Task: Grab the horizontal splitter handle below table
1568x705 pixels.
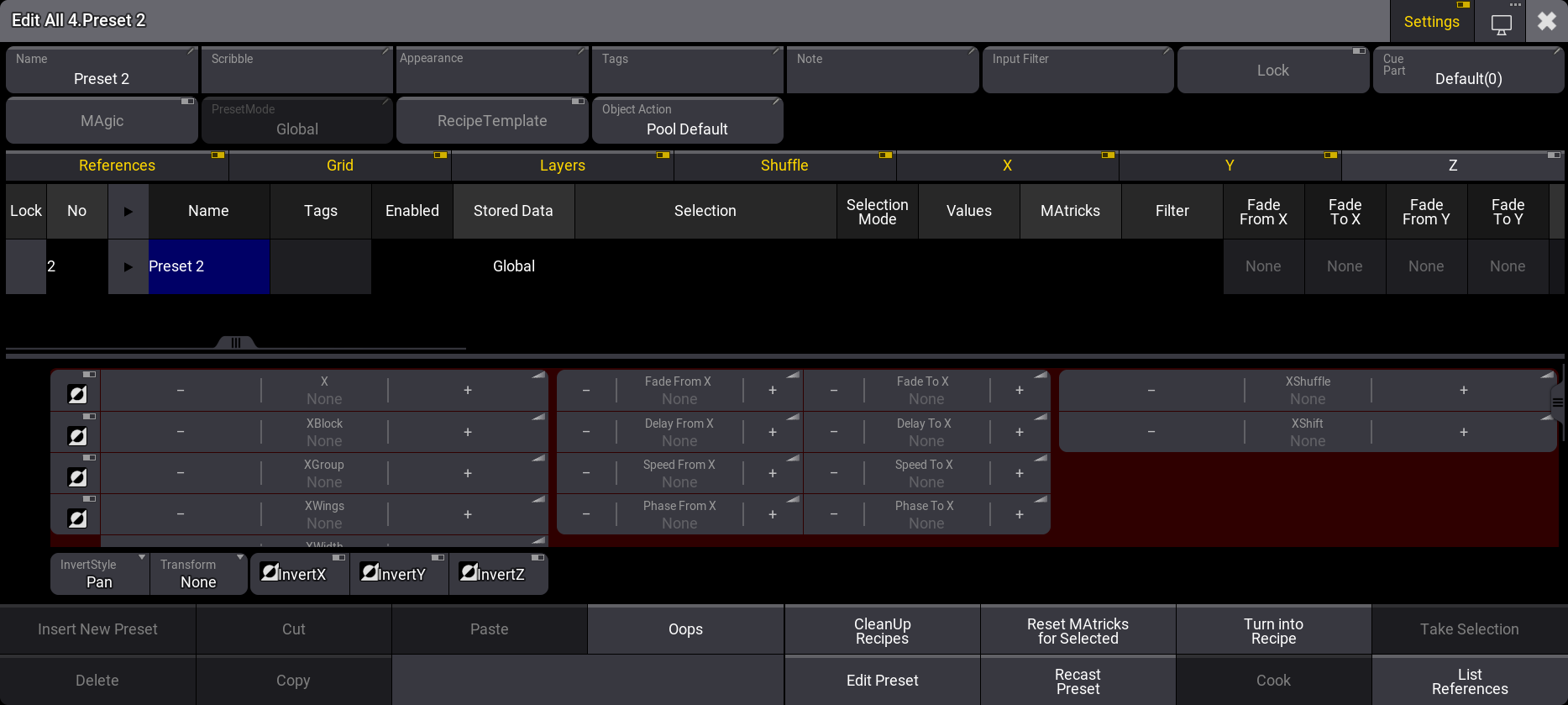Action: point(236,343)
